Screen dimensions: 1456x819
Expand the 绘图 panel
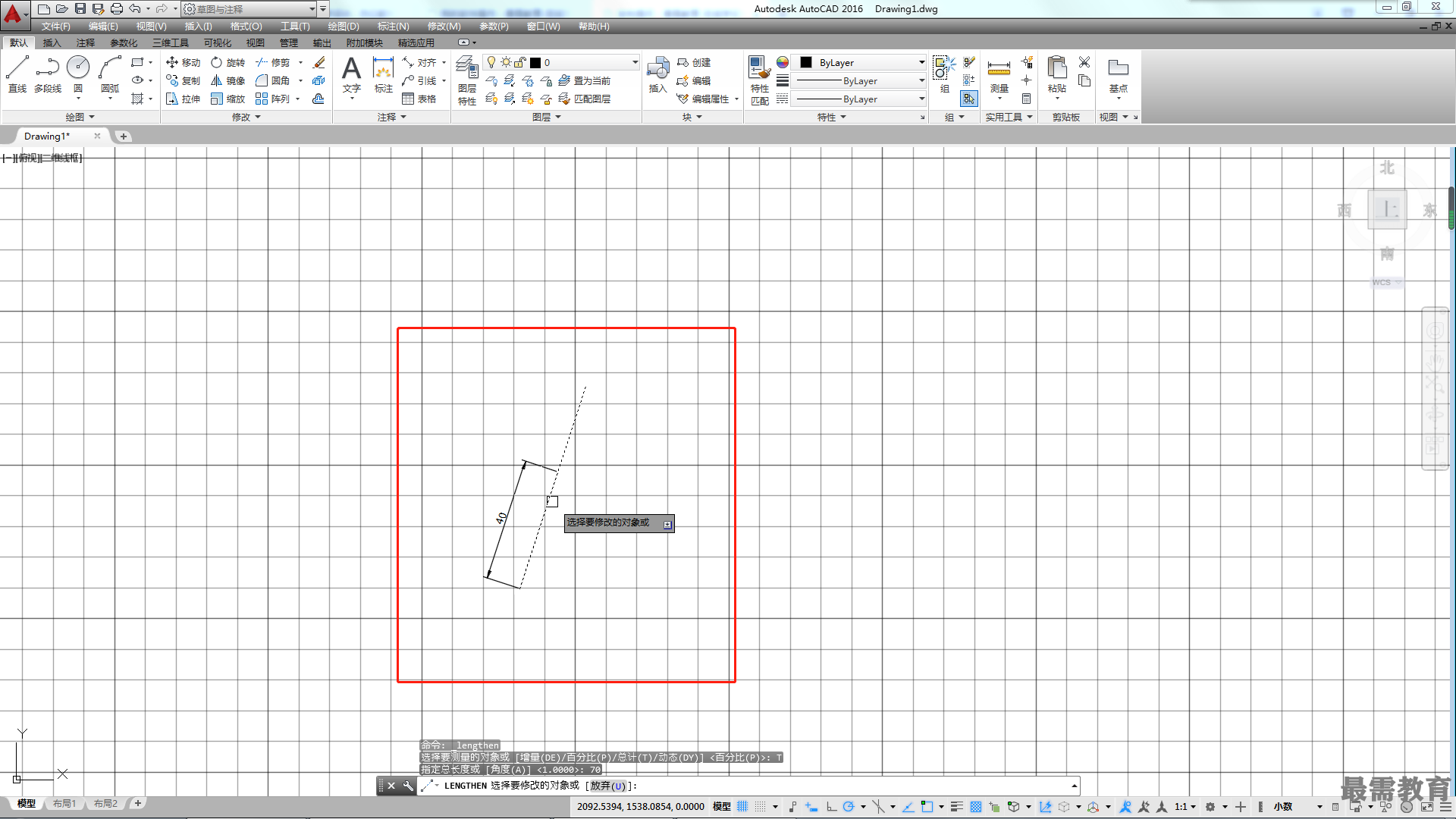[x=80, y=117]
